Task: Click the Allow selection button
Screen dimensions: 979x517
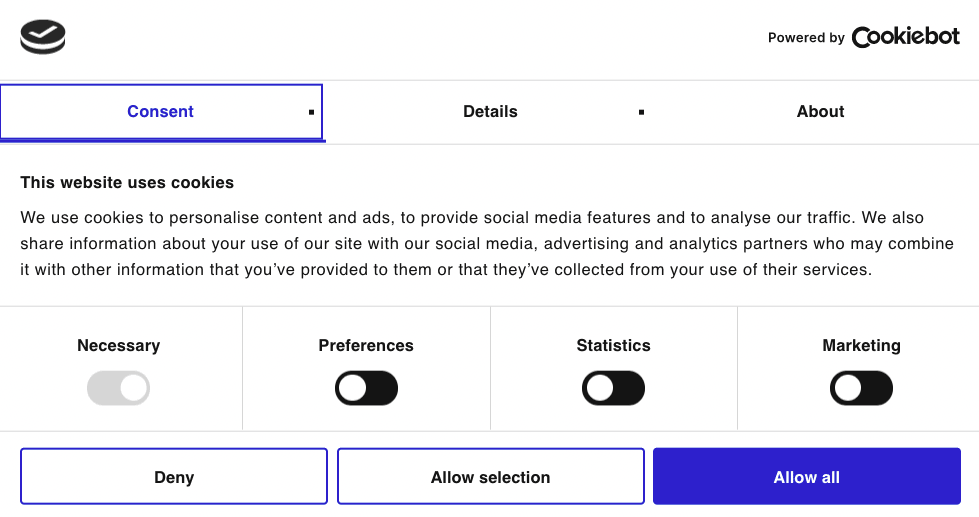Action: pyautogui.click(x=490, y=477)
